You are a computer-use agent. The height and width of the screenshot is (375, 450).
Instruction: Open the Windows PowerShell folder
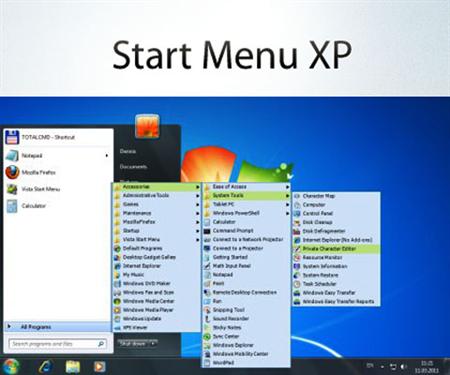(x=247, y=213)
